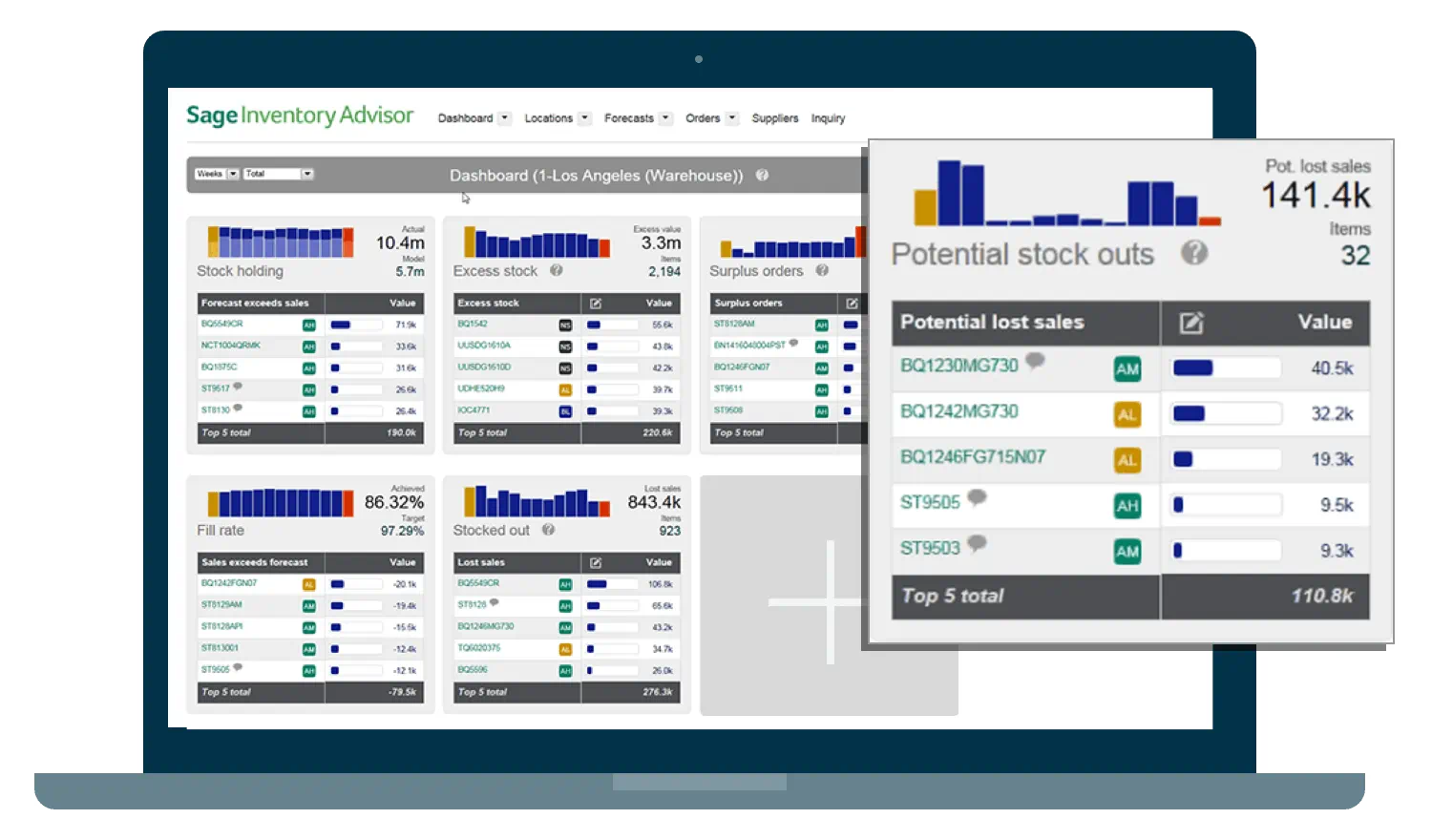The image size is (1432, 840).
Task: Click edit icon in Surplus orders table header
Action: tap(852, 304)
